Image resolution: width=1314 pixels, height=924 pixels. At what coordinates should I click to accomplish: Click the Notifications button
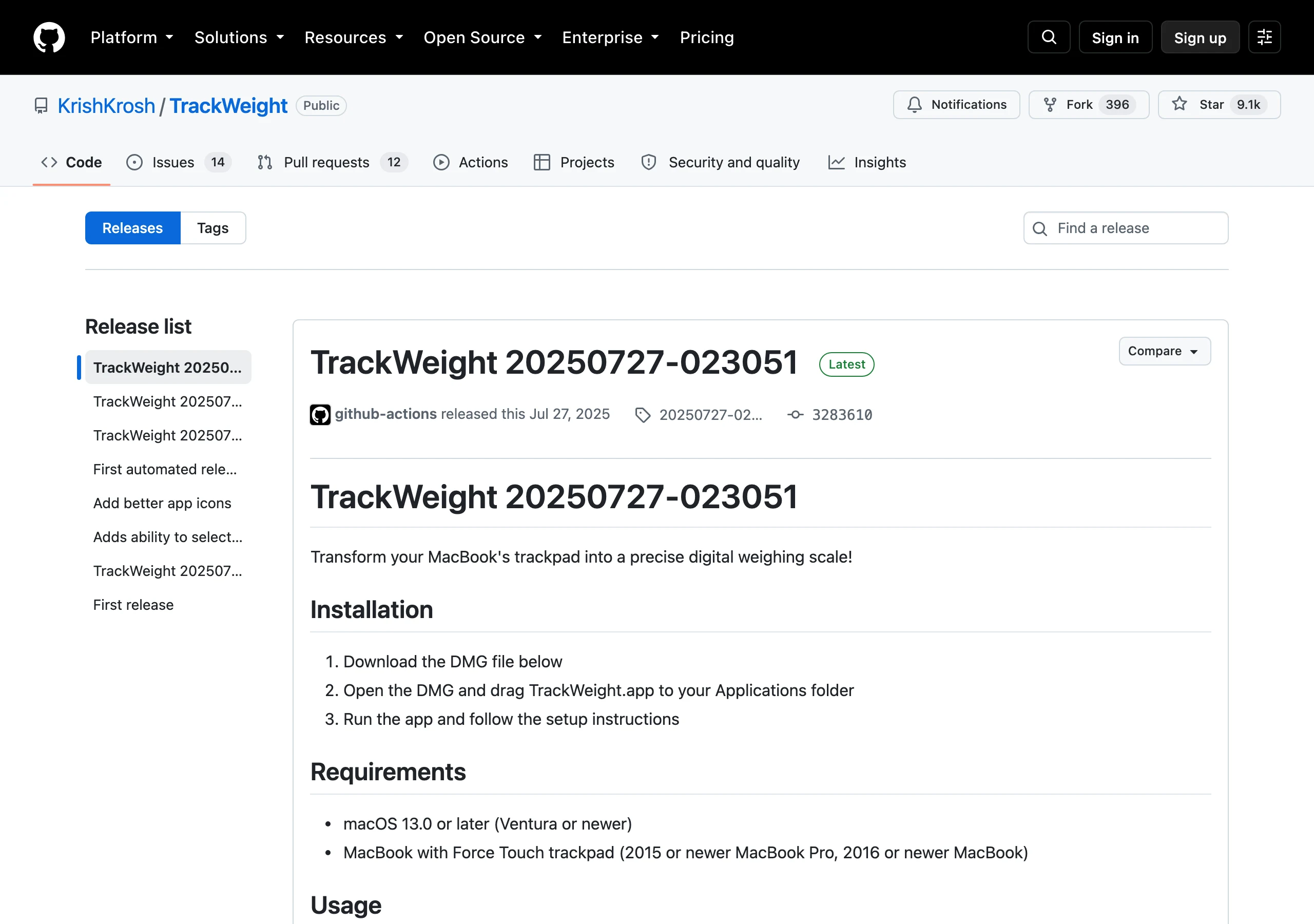click(956, 105)
